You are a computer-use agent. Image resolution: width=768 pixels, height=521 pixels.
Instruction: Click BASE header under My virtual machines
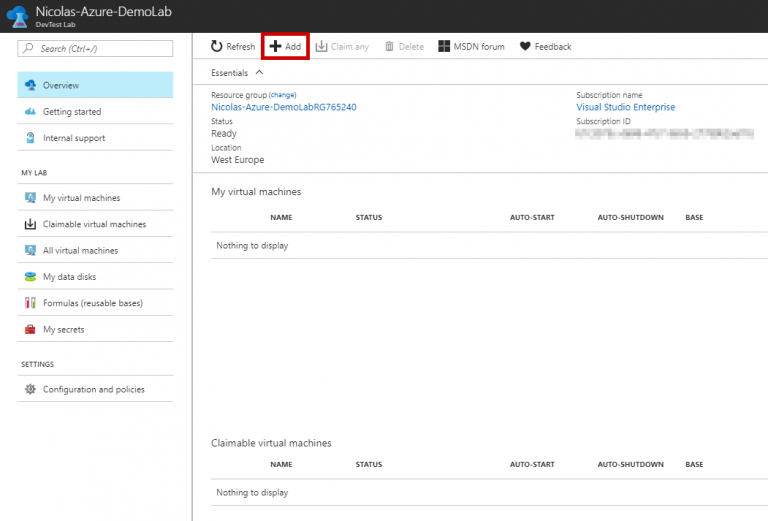[x=694, y=217]
